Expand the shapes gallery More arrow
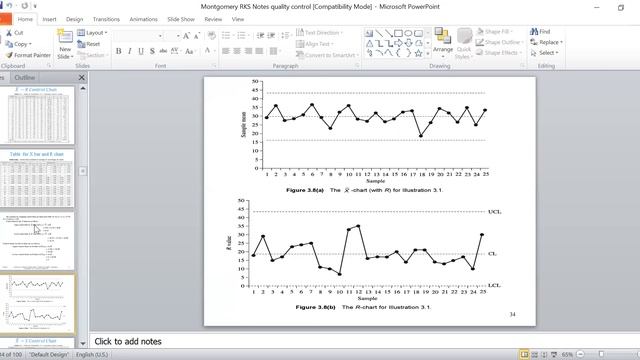 (428, 53)
